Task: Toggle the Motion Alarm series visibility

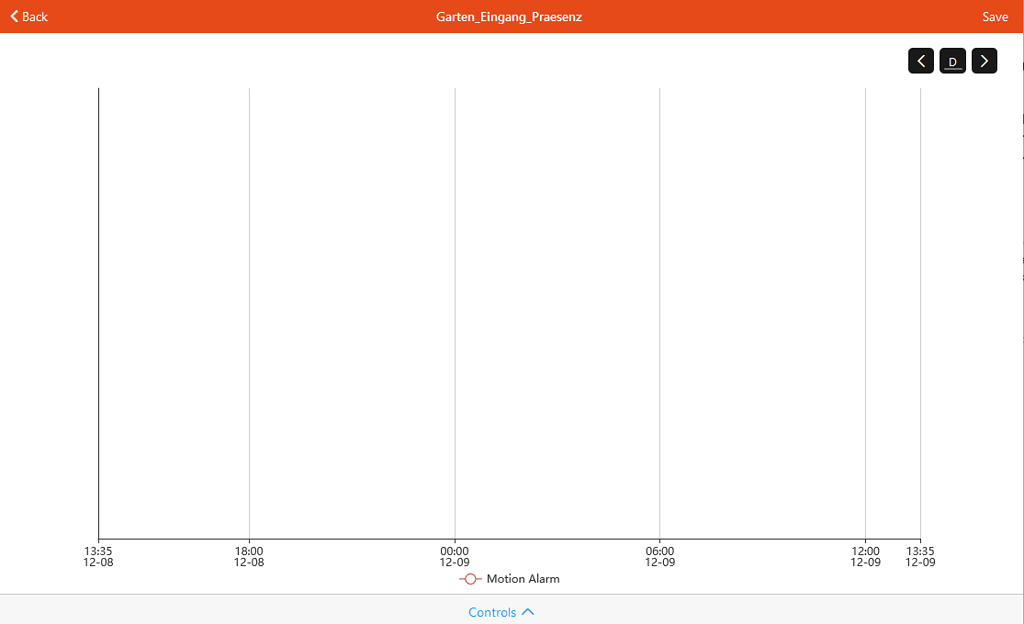Action: (510, 578)
